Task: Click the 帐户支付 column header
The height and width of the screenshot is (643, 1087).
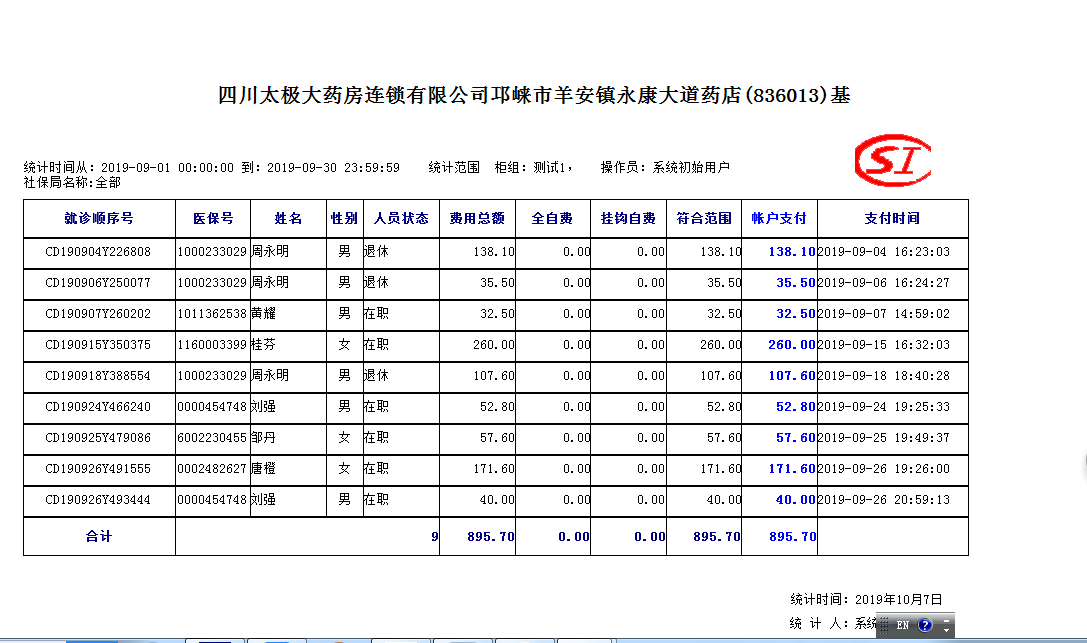Action: click(x=779, y=218)
